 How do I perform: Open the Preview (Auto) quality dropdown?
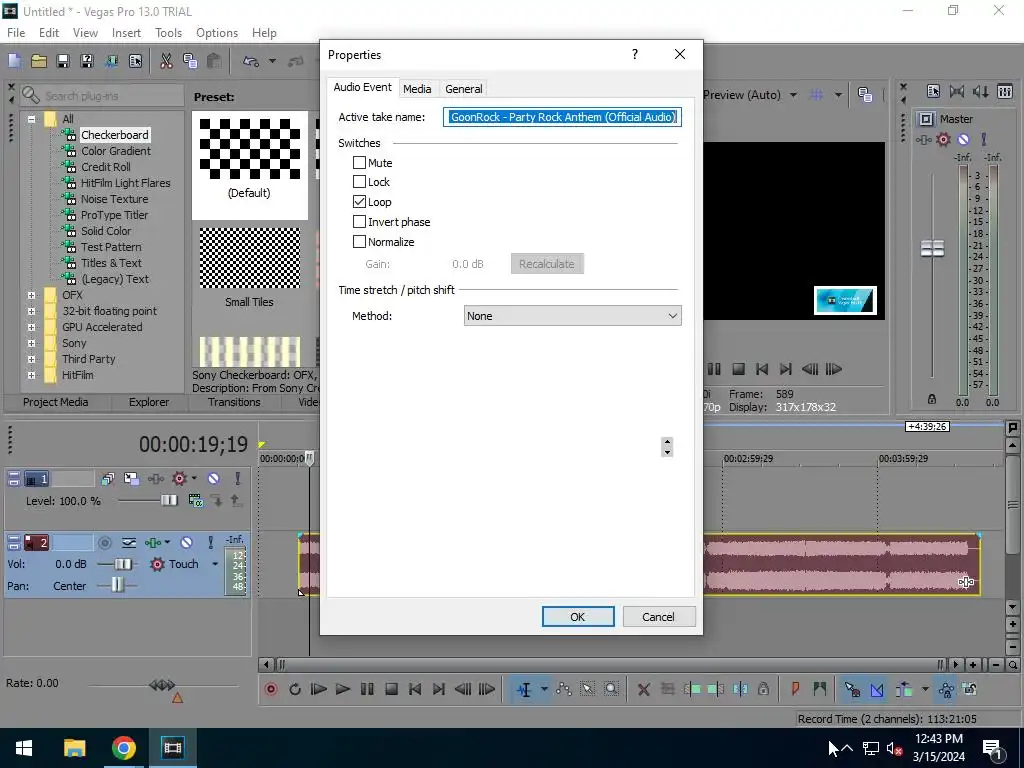click(793, 95)
